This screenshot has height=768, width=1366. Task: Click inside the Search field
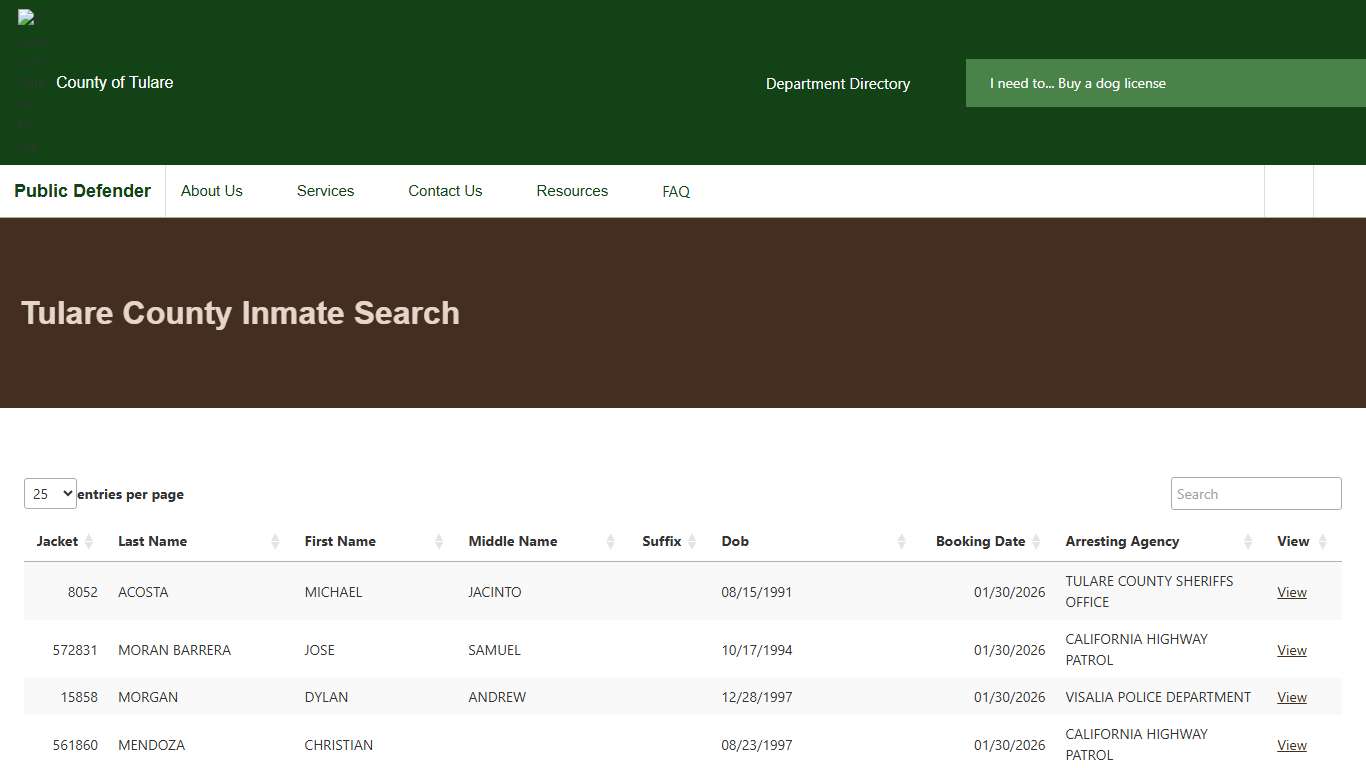click(x=1255, y=493)
